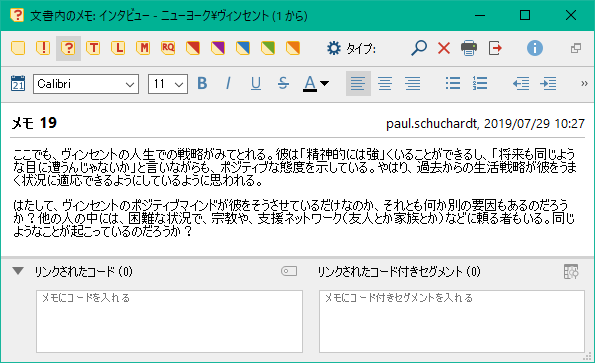Align text left
Image resolution: width=595 pixels, height=363 pixels.
[358, 83]
